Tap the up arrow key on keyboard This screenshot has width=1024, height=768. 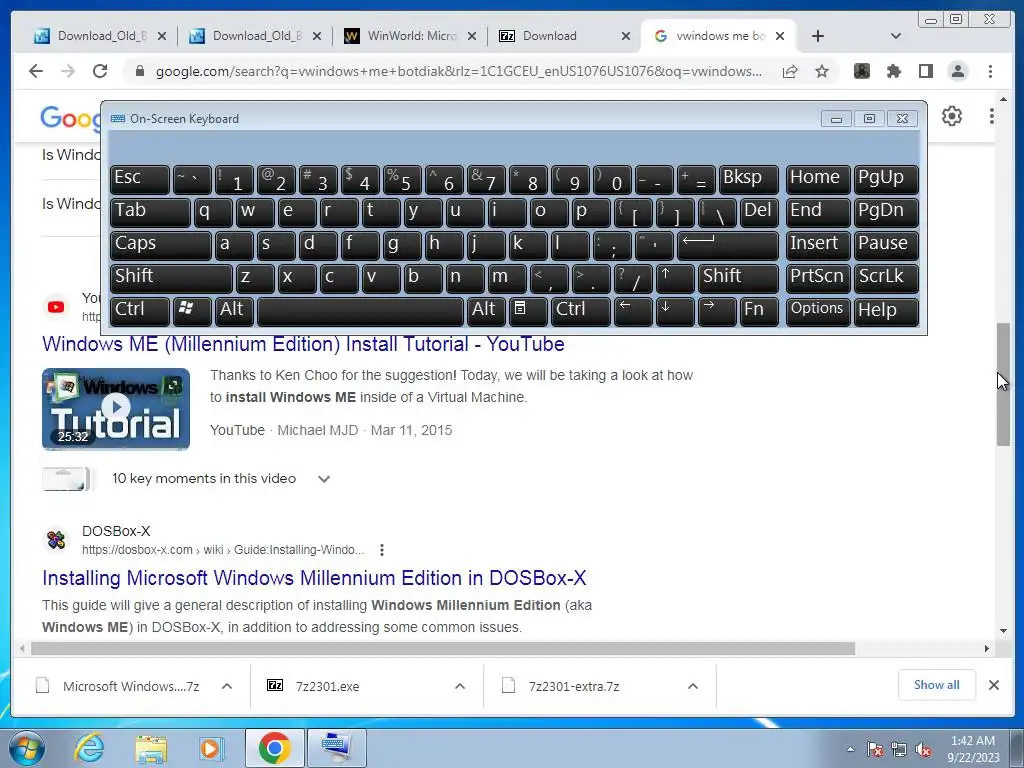pyautogui.click(x=675, y=278)
